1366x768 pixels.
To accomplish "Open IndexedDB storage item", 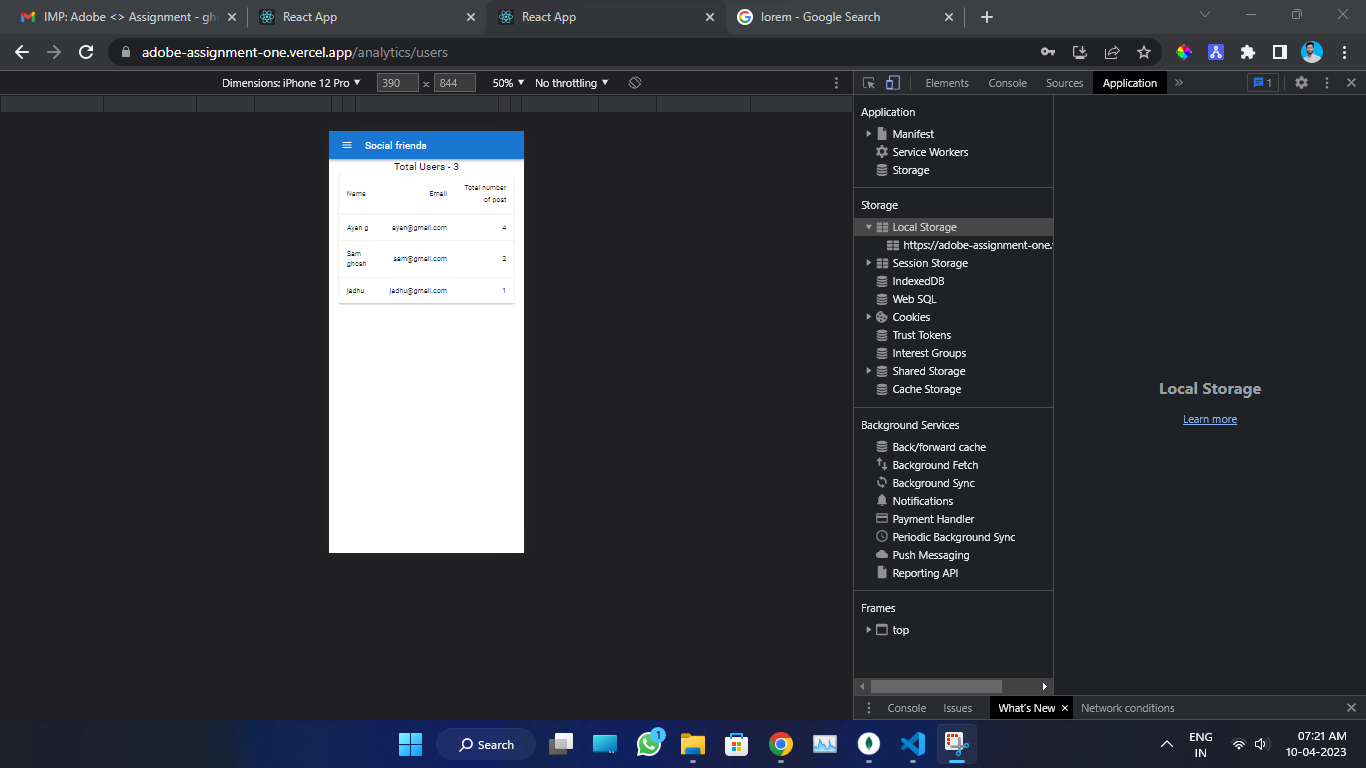I will pos(918,281).
